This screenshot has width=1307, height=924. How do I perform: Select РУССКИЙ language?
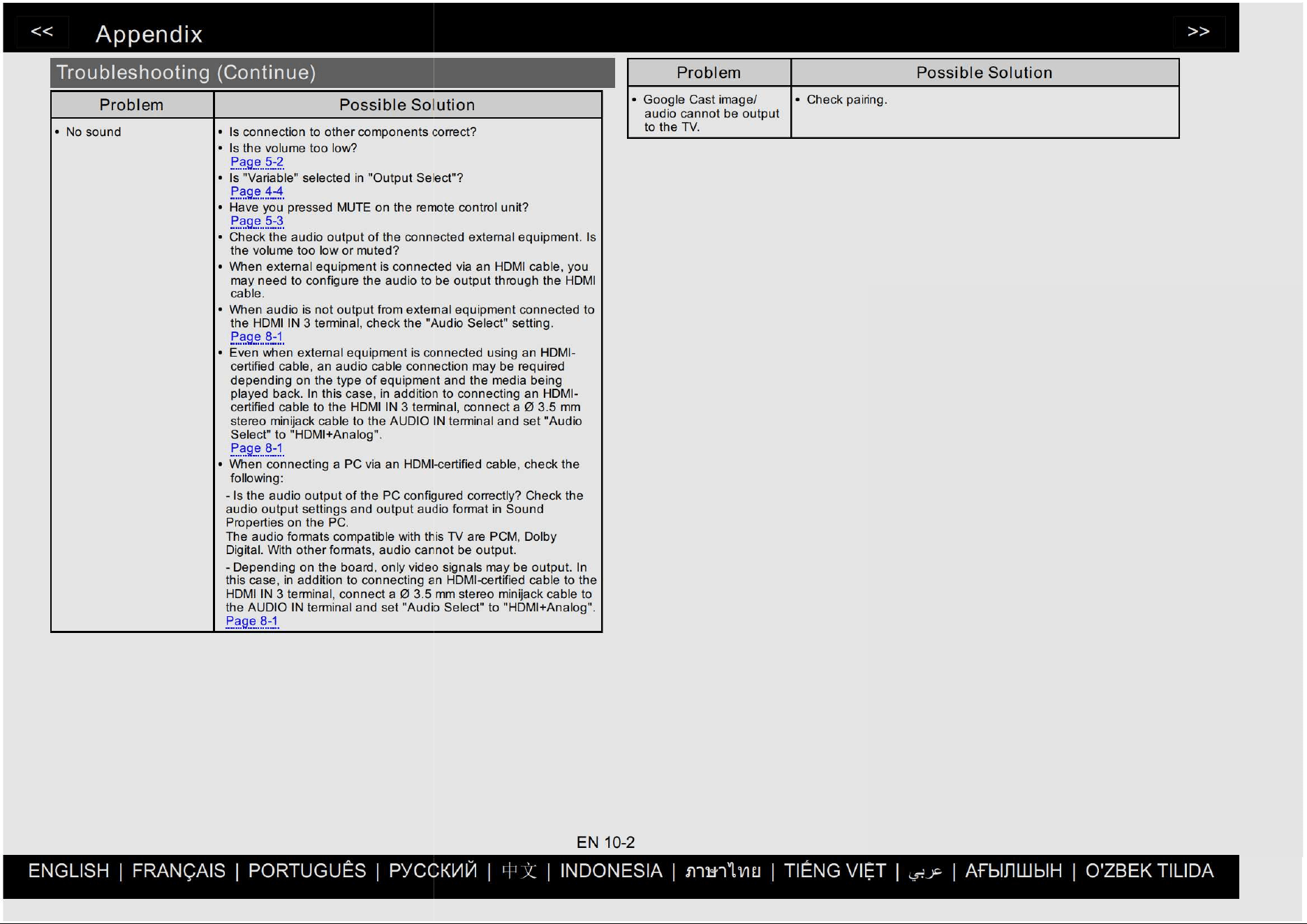433,871
